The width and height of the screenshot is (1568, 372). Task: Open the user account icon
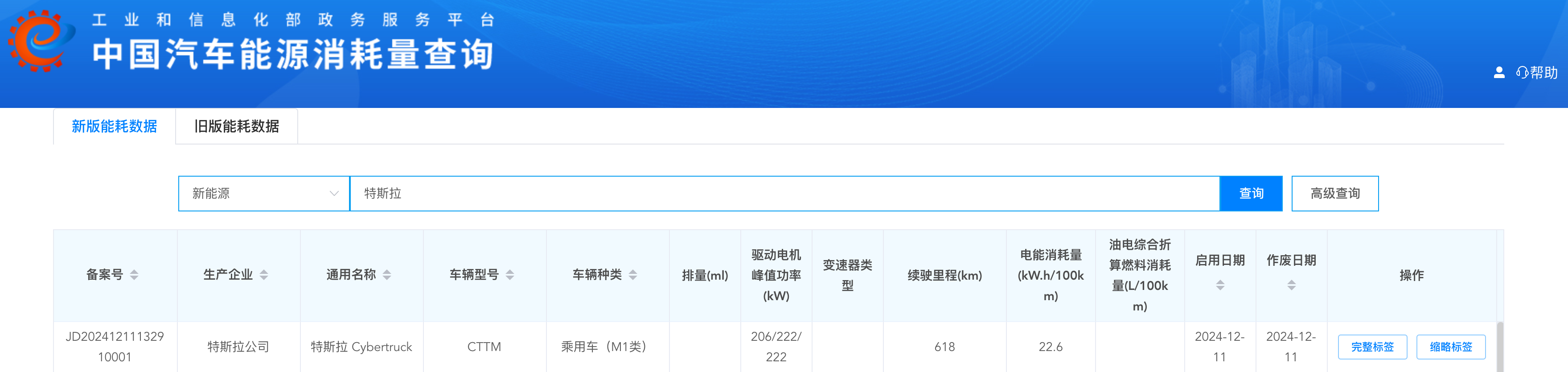[x=1498, y=73]
